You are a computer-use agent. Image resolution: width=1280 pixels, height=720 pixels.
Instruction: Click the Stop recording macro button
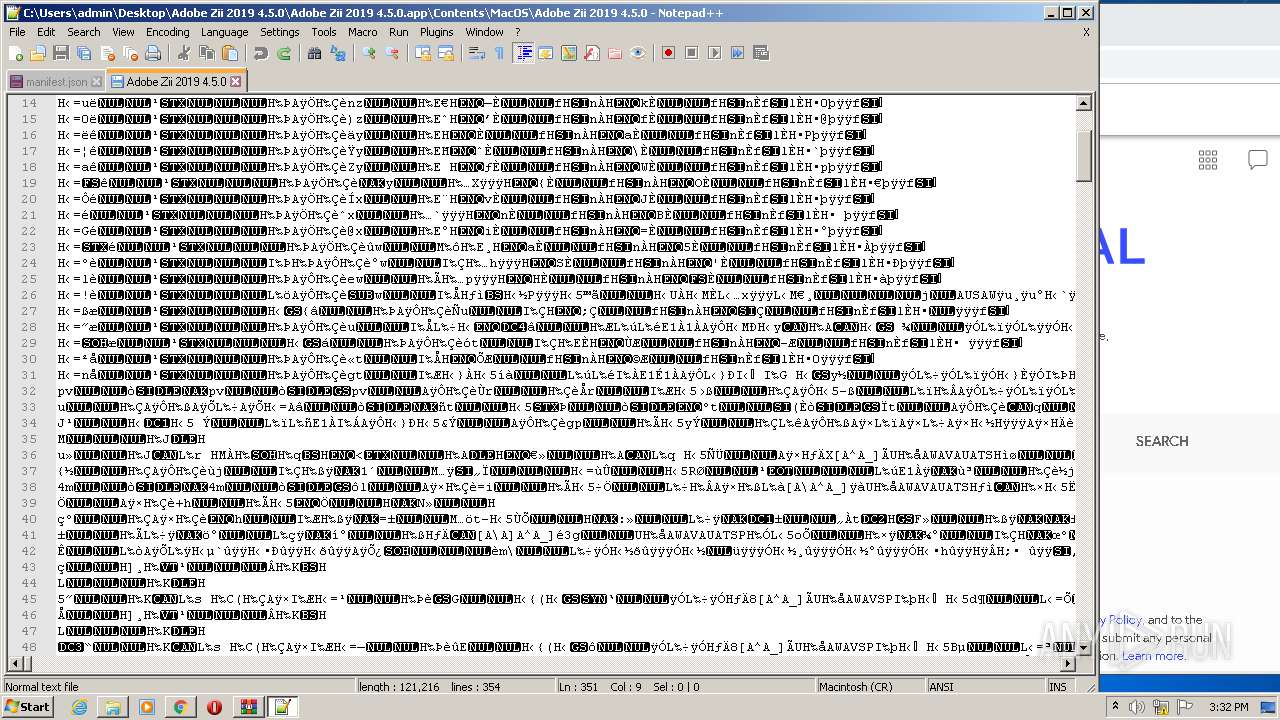point(691,53)
